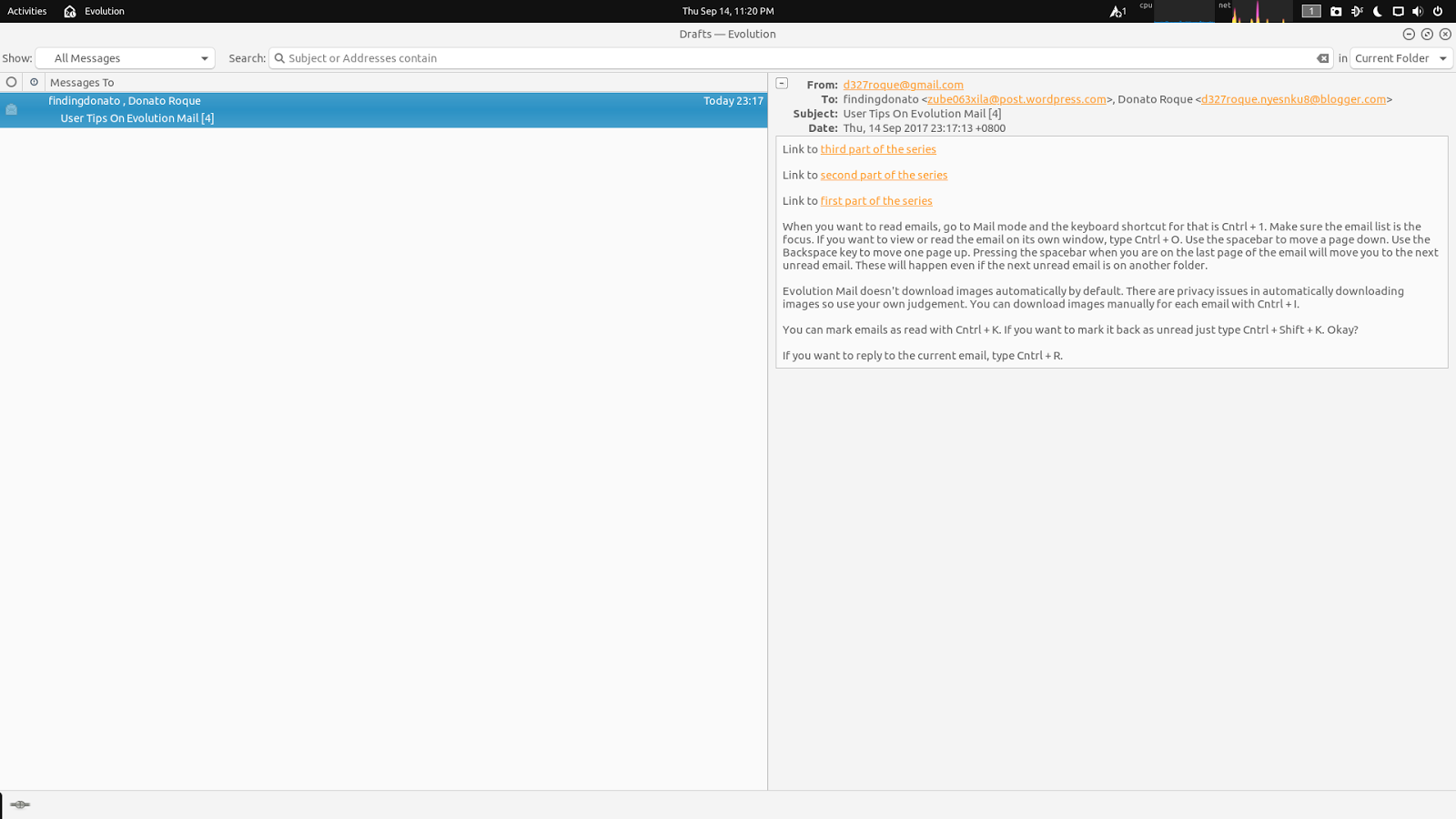The image size is (1456, 819).
Task: Click the open-envelope icon on the message row
Action: [11, 109]
